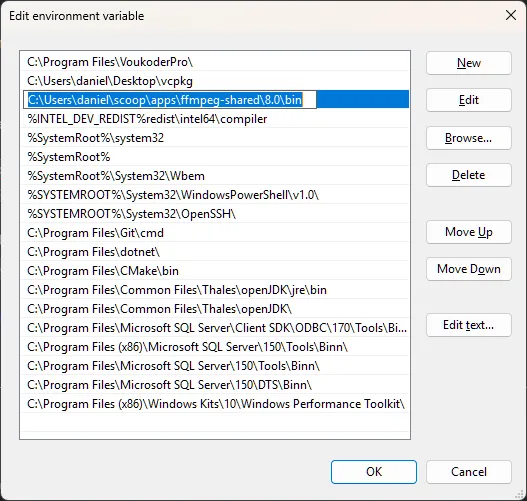
Task: Move the selected entry down
Action: [469, 269]
